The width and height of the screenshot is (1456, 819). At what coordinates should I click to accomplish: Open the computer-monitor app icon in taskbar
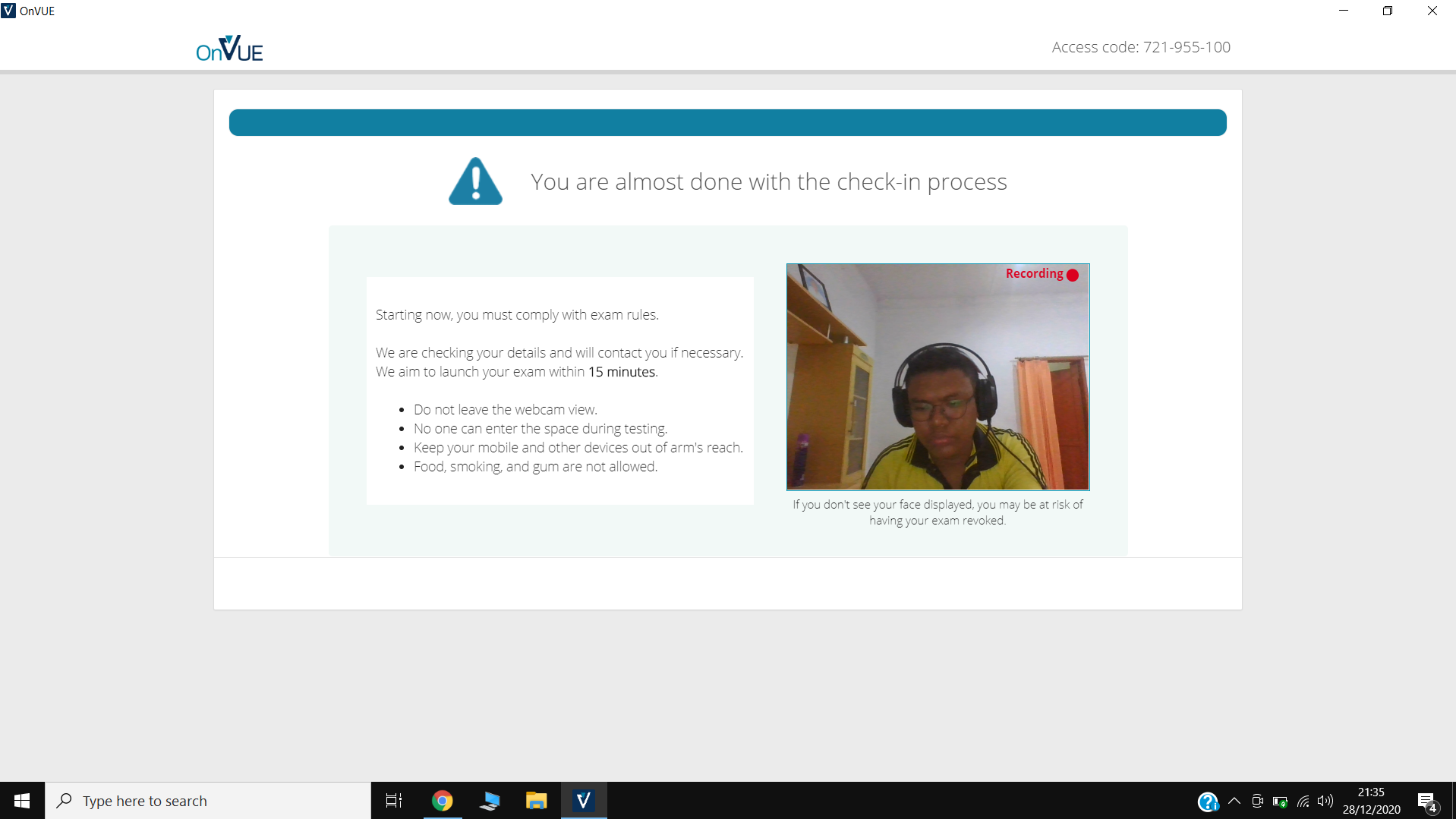point(490,801)
